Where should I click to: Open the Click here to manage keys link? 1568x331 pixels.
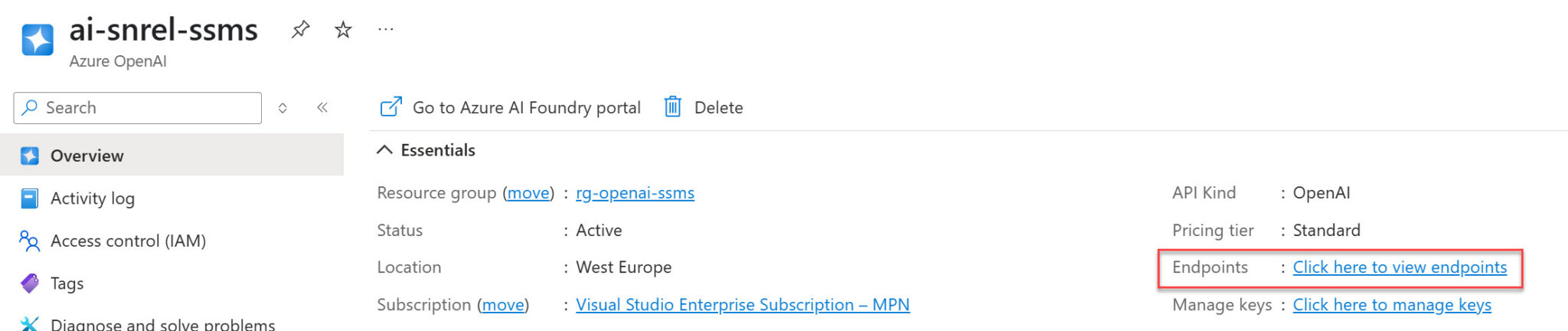pyautogui.click(x=1392, y=305)
